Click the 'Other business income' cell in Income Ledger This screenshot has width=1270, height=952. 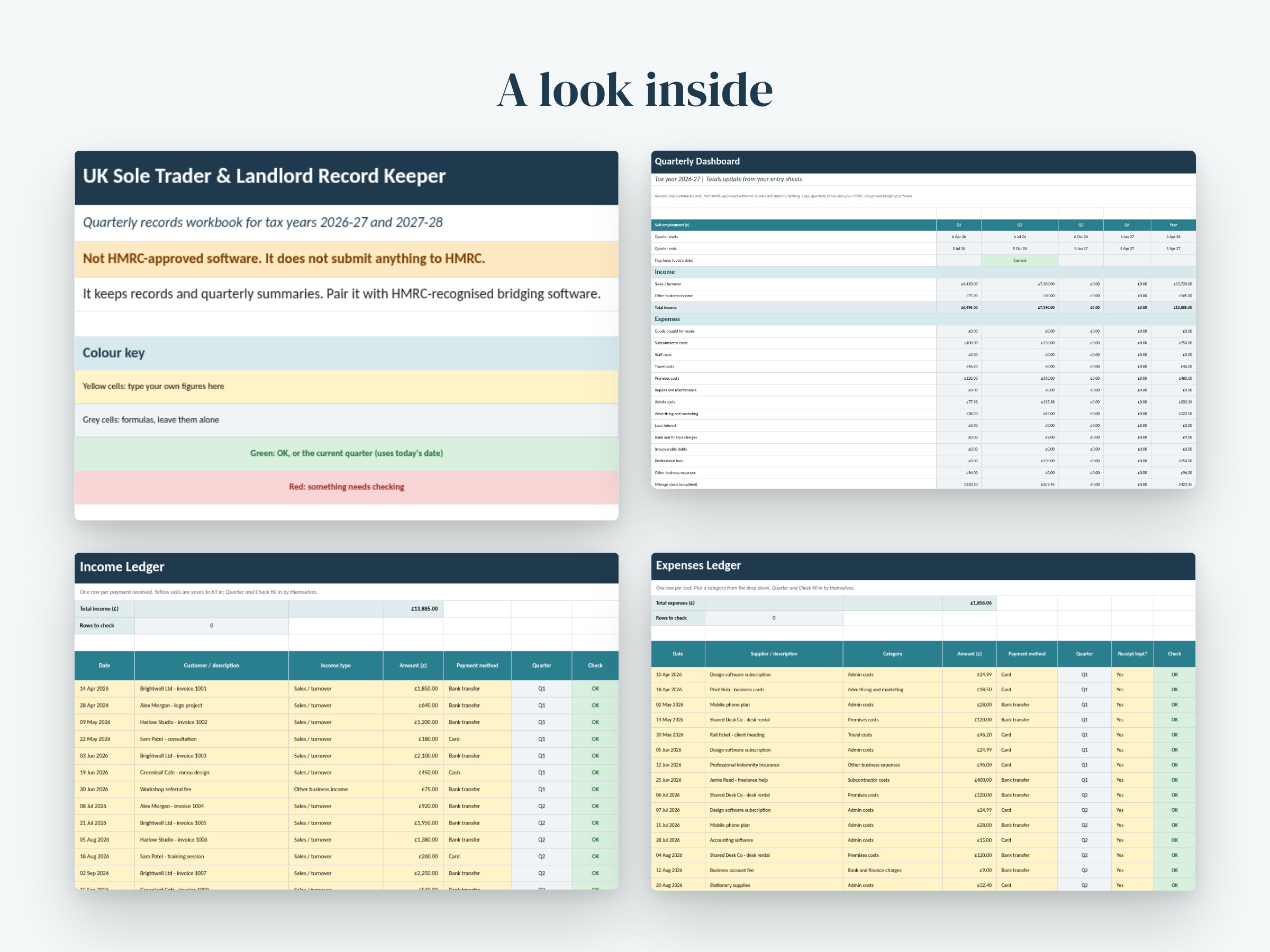(336, 790)
